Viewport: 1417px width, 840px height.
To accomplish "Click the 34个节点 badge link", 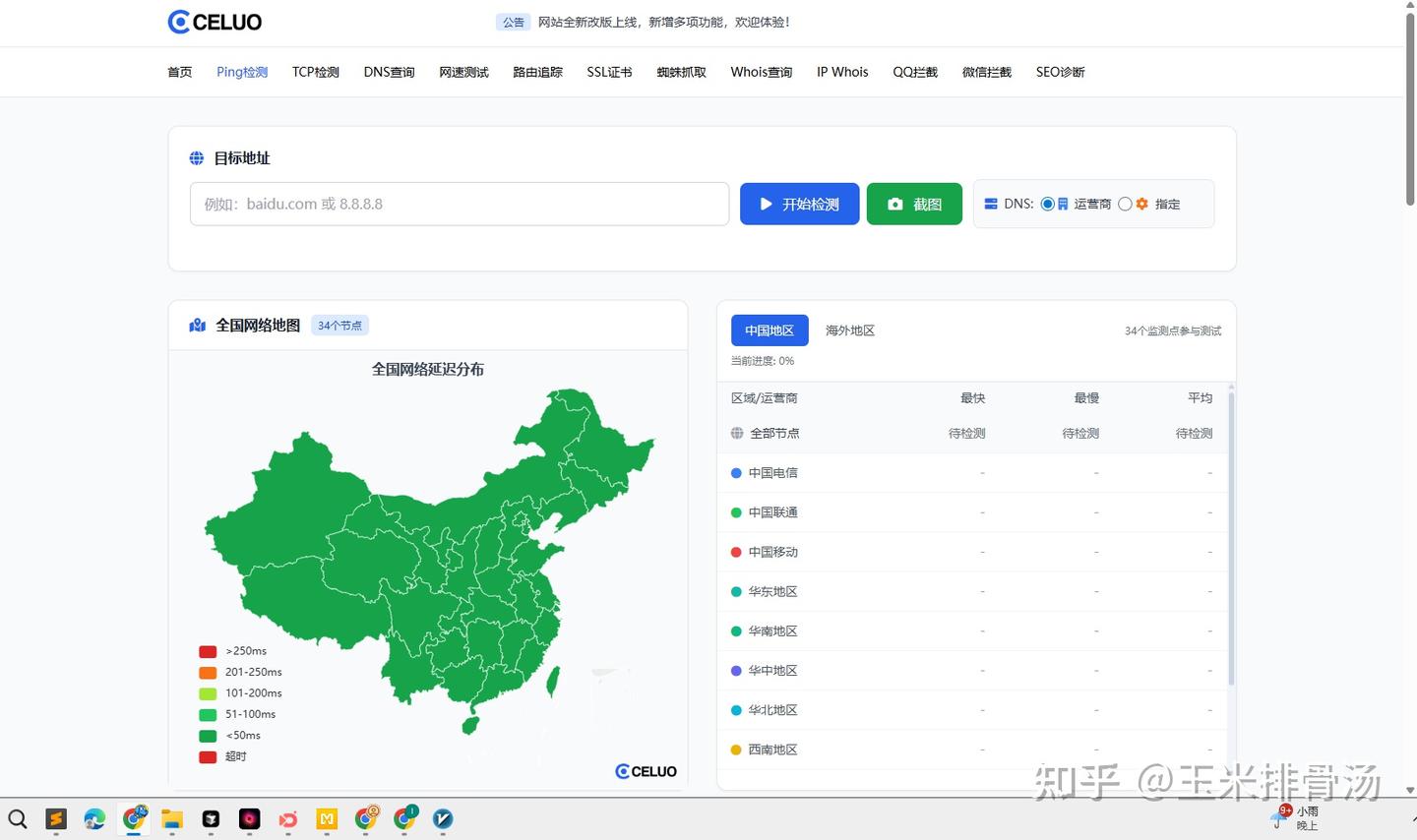I will pos(339,325).
